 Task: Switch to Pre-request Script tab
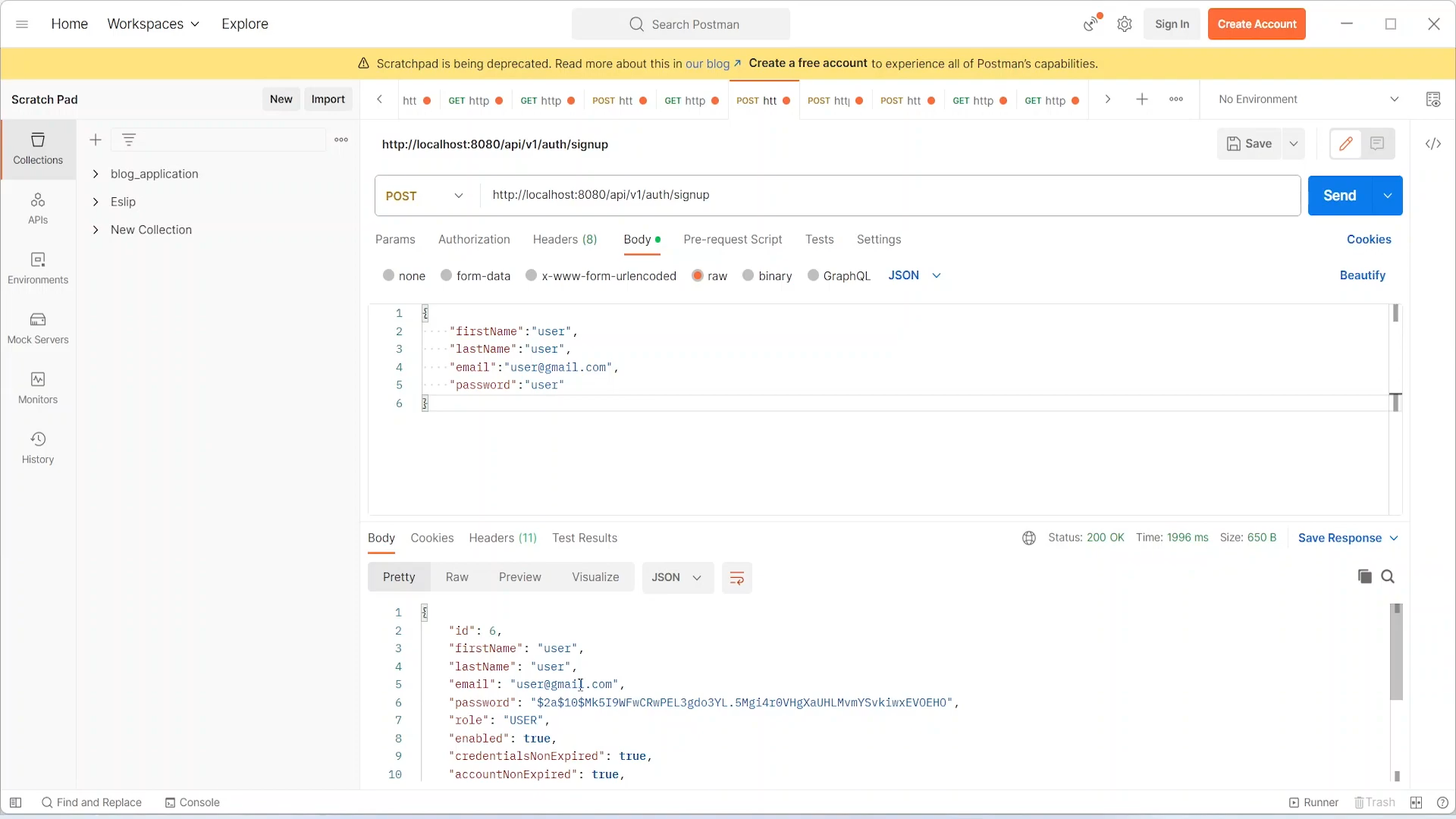[x=733, y=239]
